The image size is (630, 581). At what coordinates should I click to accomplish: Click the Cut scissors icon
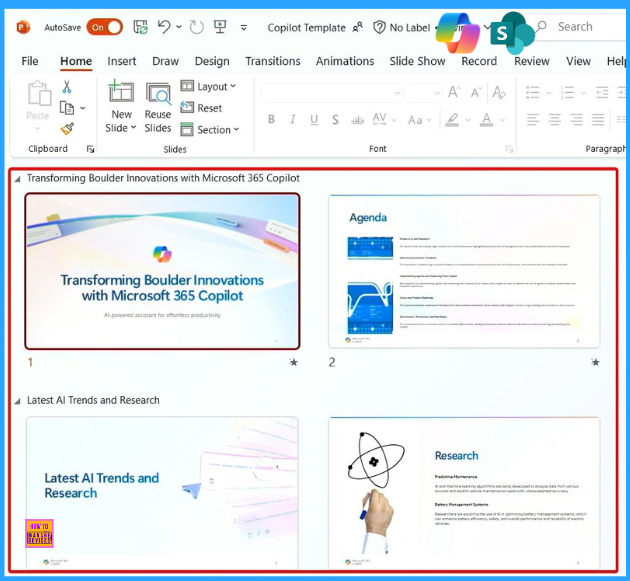(x=67, y=86)
